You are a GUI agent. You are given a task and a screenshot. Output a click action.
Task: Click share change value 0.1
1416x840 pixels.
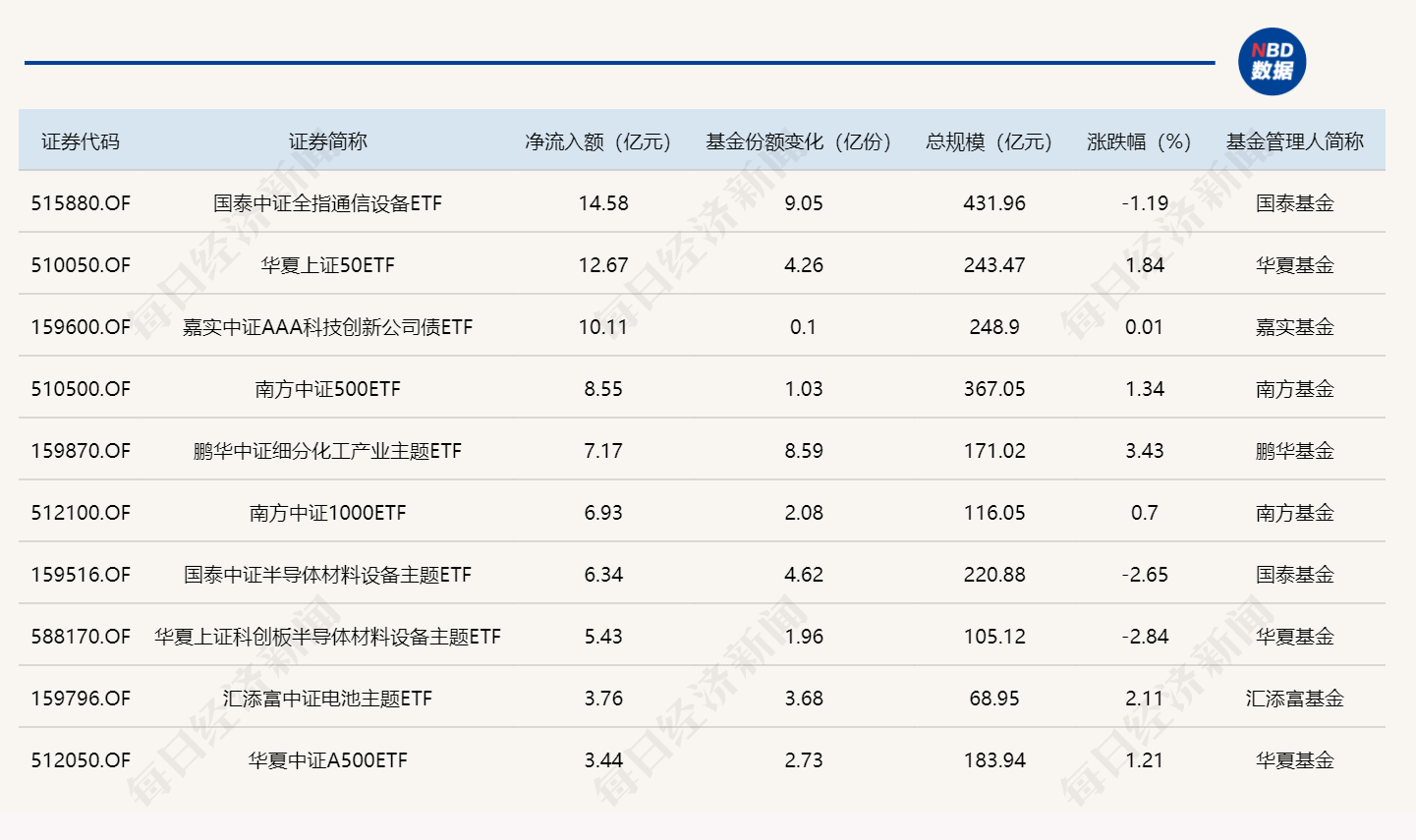pos(804,327)
